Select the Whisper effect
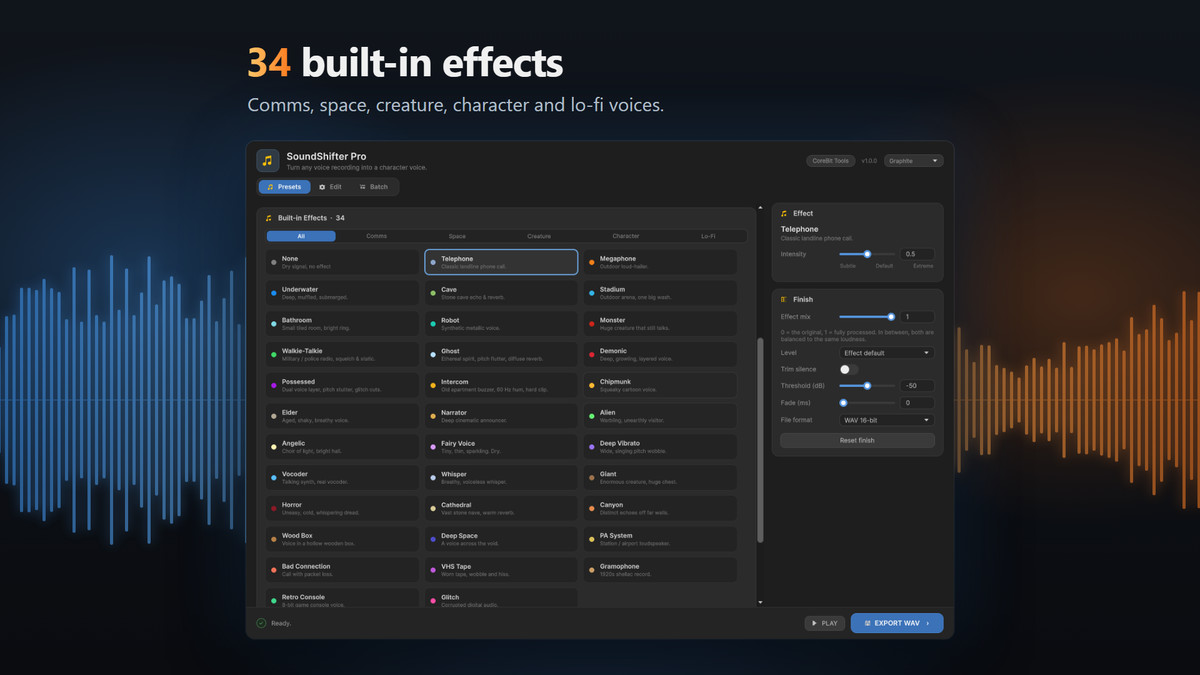 [x=501, y=477]
